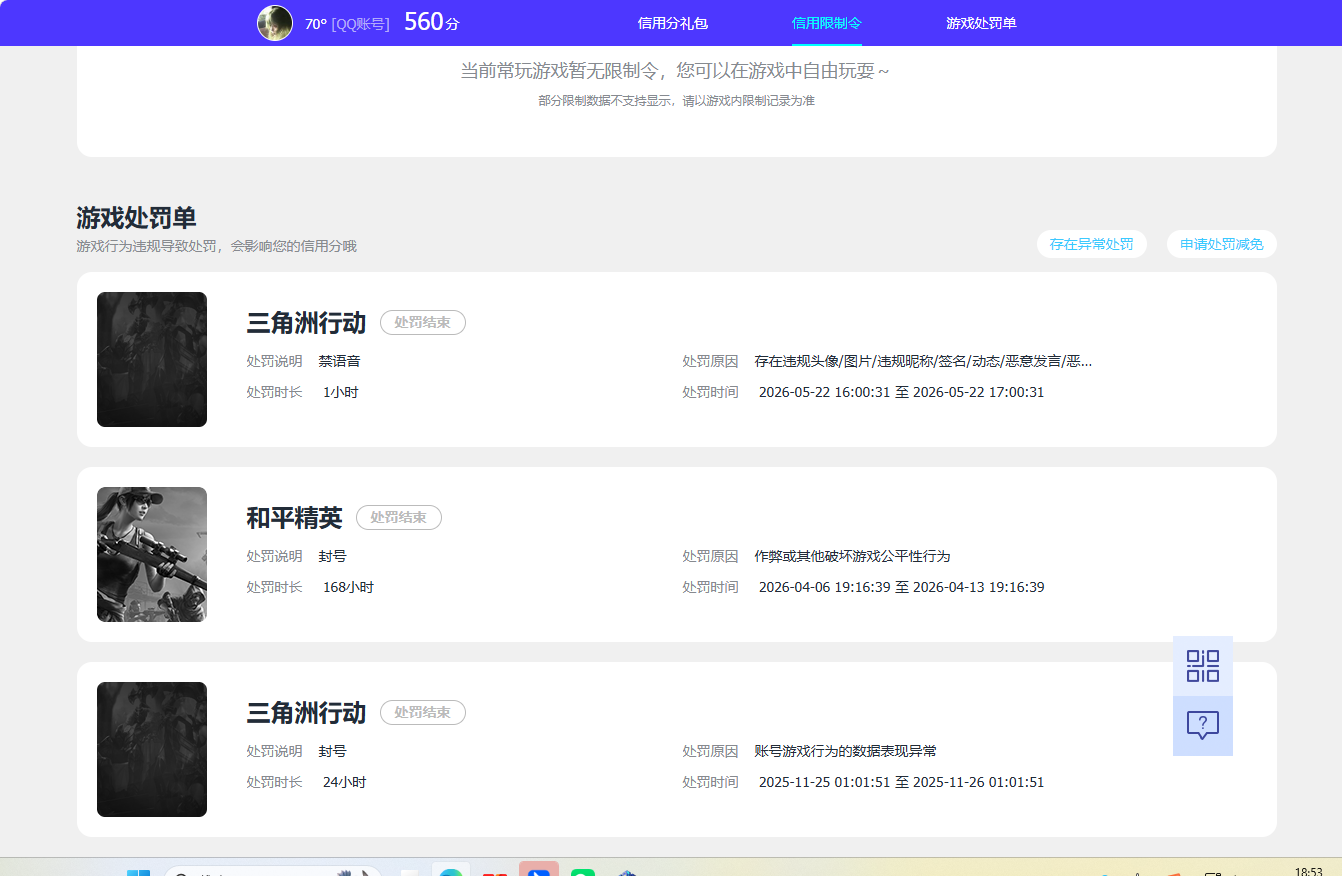Viewport: 1342px width, 876px height.
Task: Click the 游戏处罚单 section heading
Action: point(136,218)
